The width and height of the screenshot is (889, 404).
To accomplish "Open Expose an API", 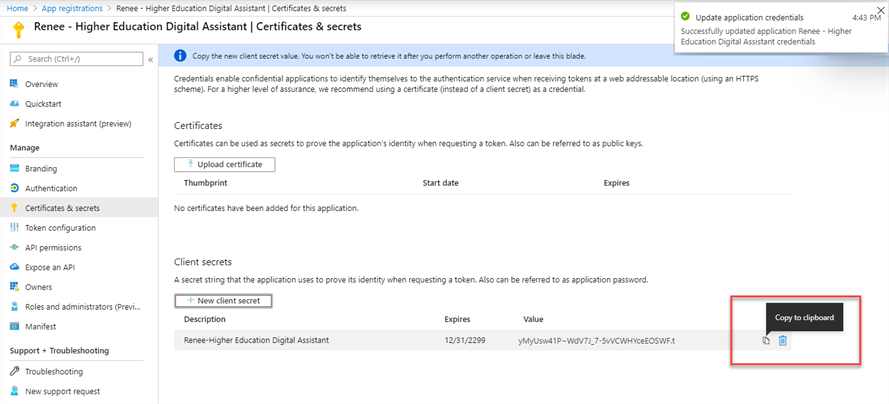I will point(50,267).
